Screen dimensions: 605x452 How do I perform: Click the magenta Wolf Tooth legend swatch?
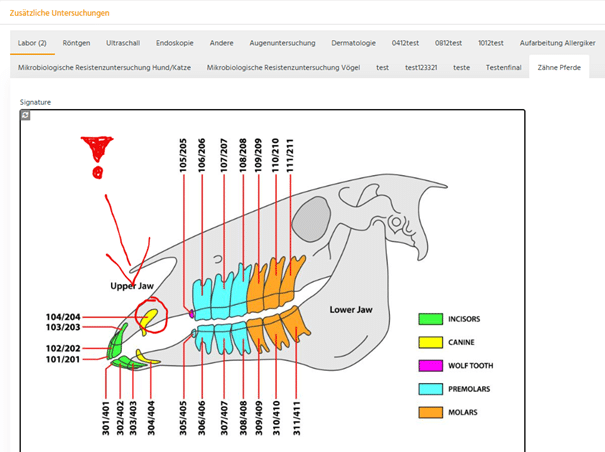pos(430,366)
